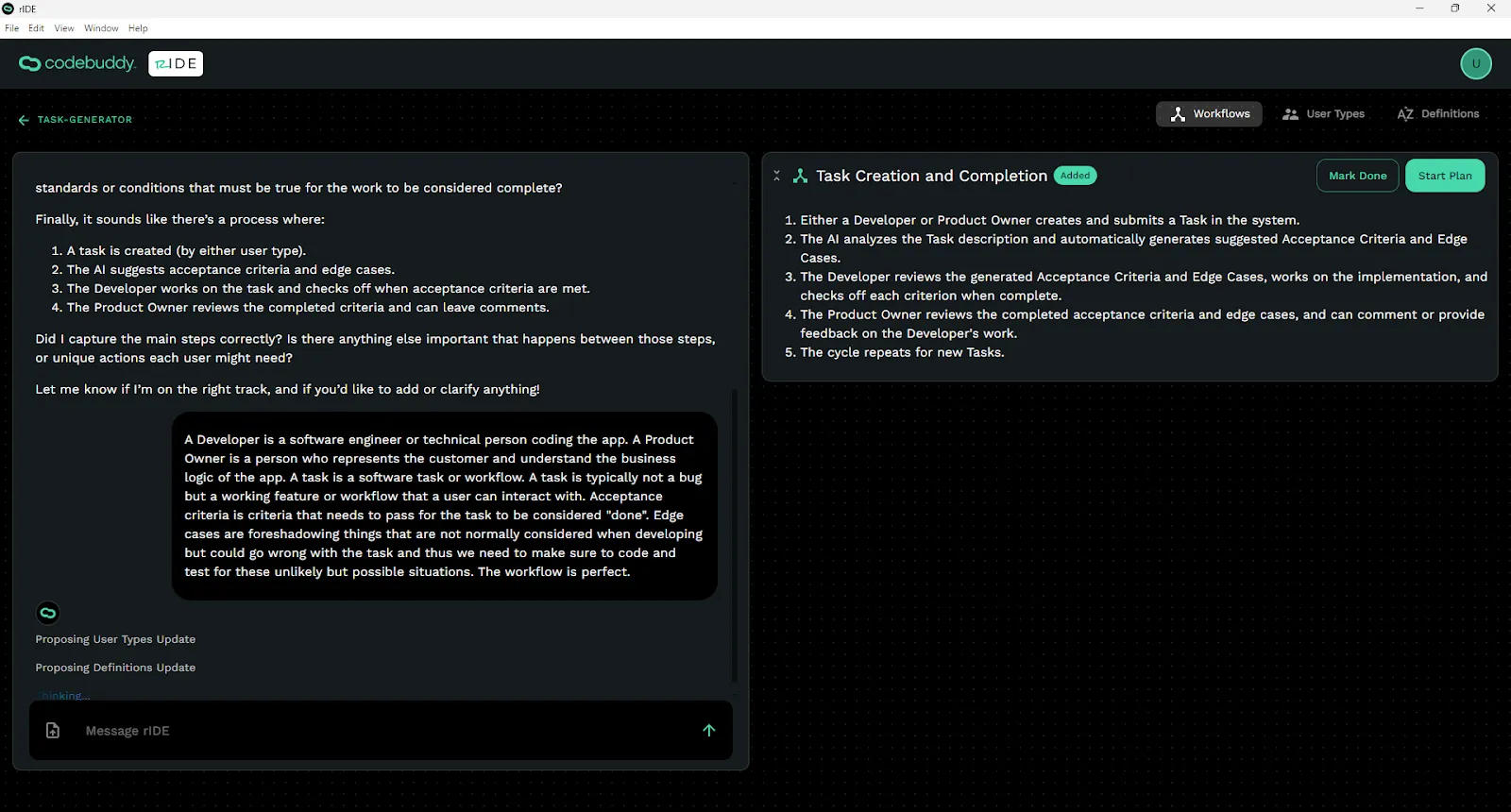Open the Window menu

click(101, 28)
